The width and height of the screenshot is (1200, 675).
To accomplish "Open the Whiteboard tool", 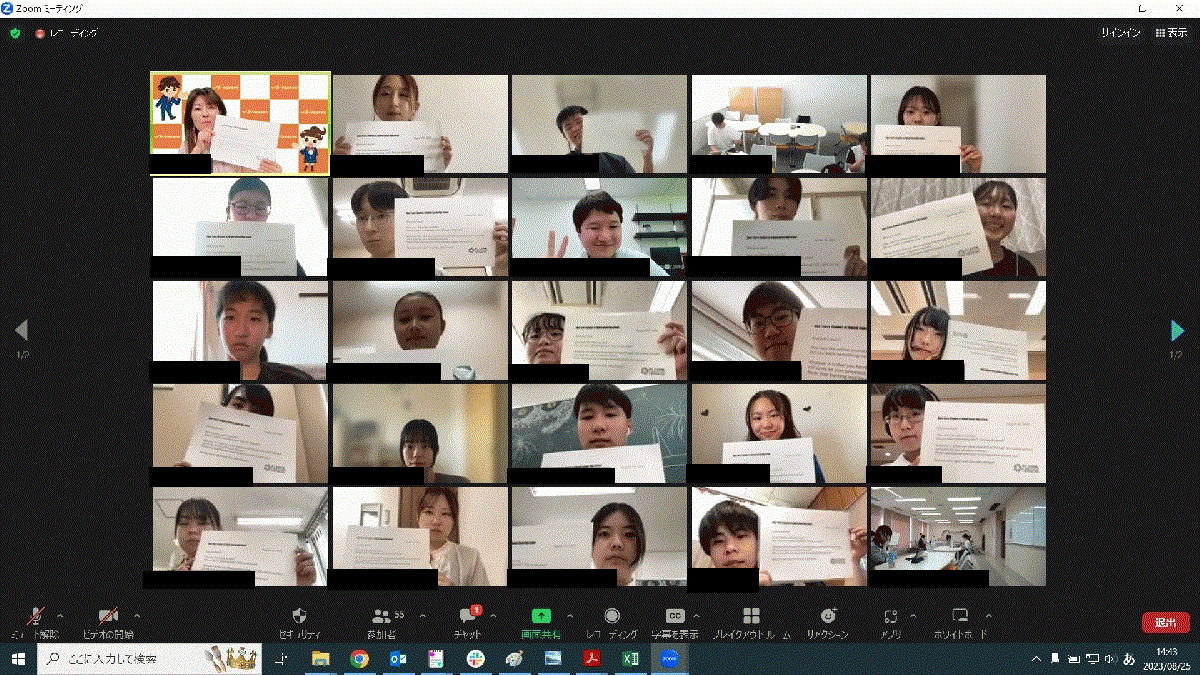I will coord(960,617).
